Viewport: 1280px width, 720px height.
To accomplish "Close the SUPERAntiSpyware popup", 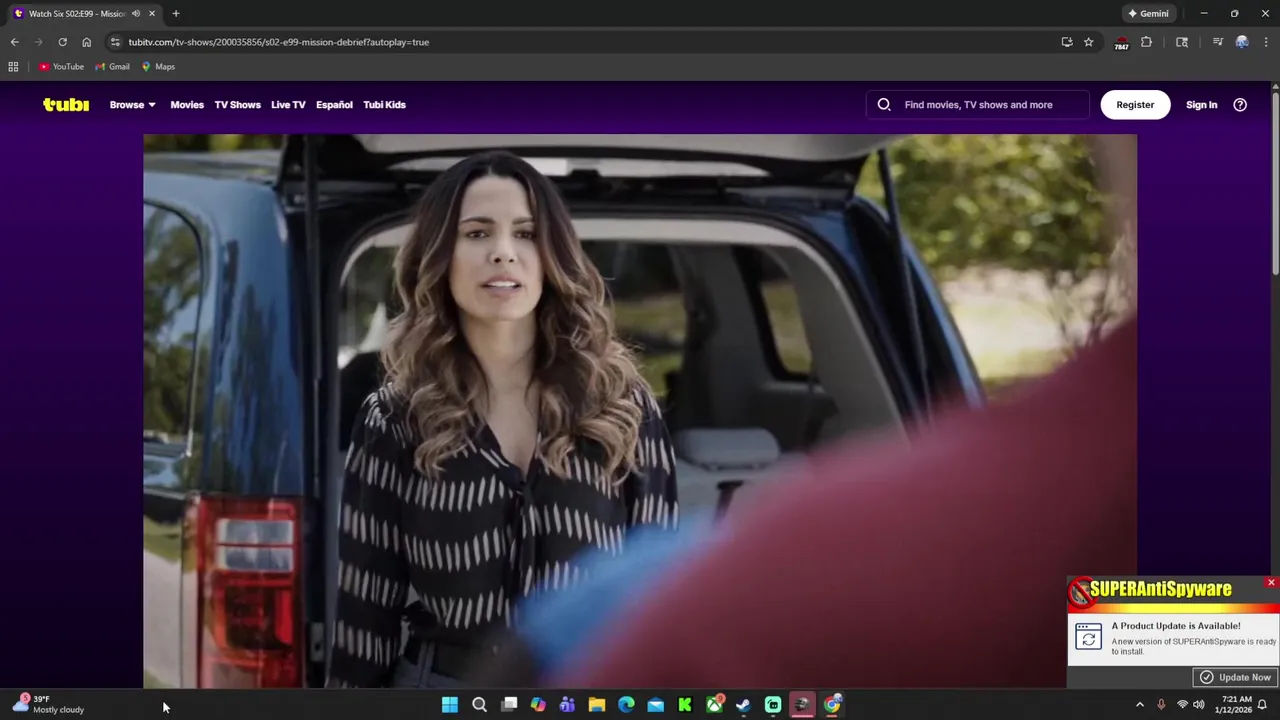I will point(1271,582).
